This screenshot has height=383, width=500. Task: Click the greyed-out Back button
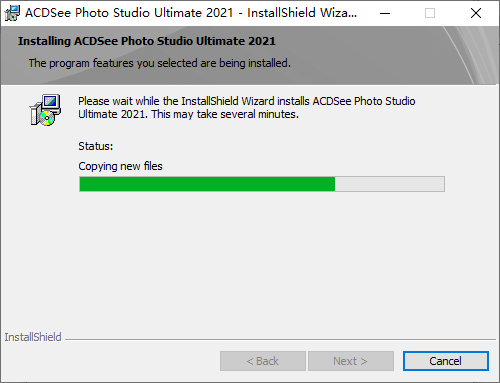pos(263,361)
